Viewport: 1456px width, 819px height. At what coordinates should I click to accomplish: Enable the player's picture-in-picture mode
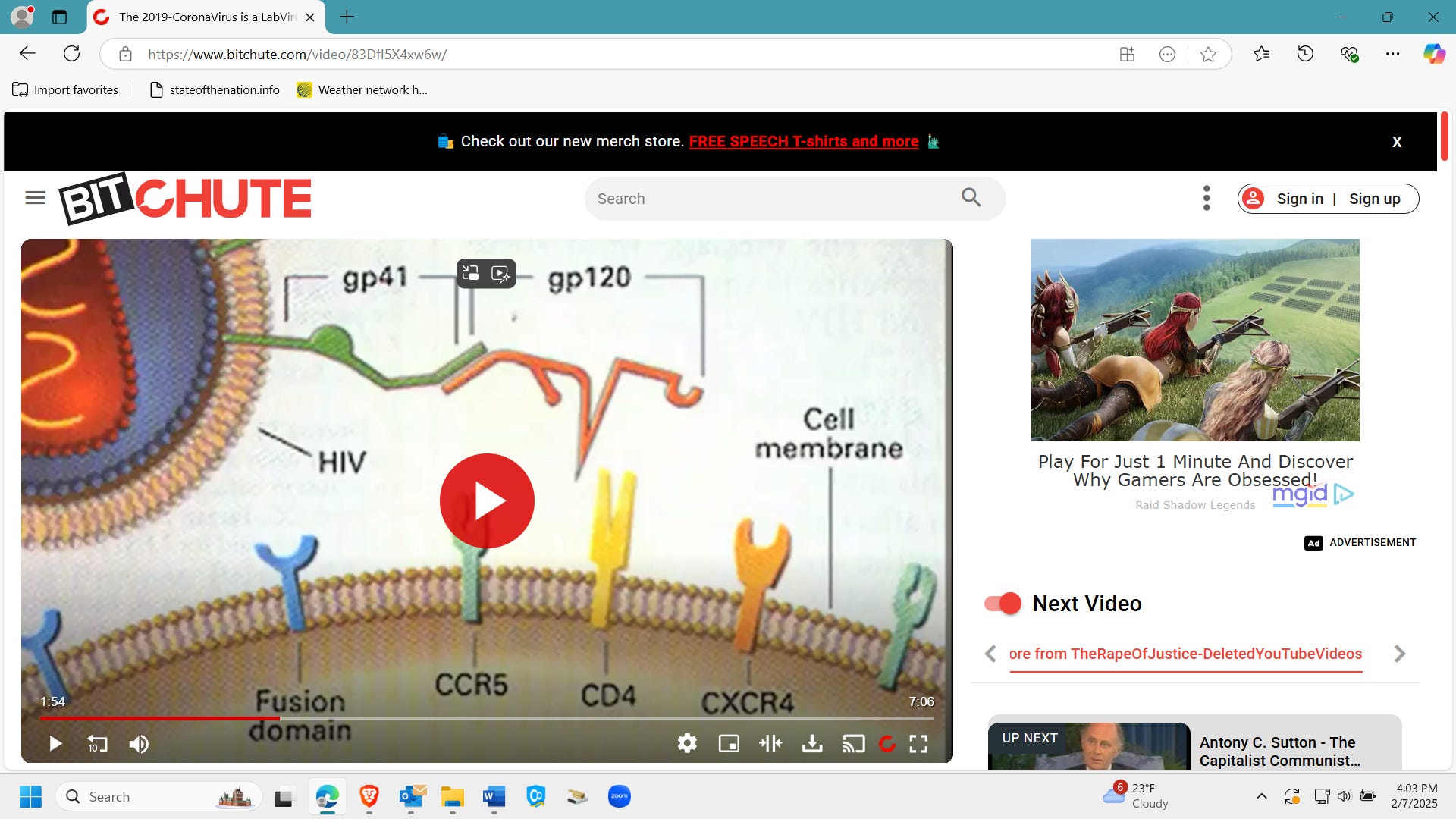coord(729,744)
